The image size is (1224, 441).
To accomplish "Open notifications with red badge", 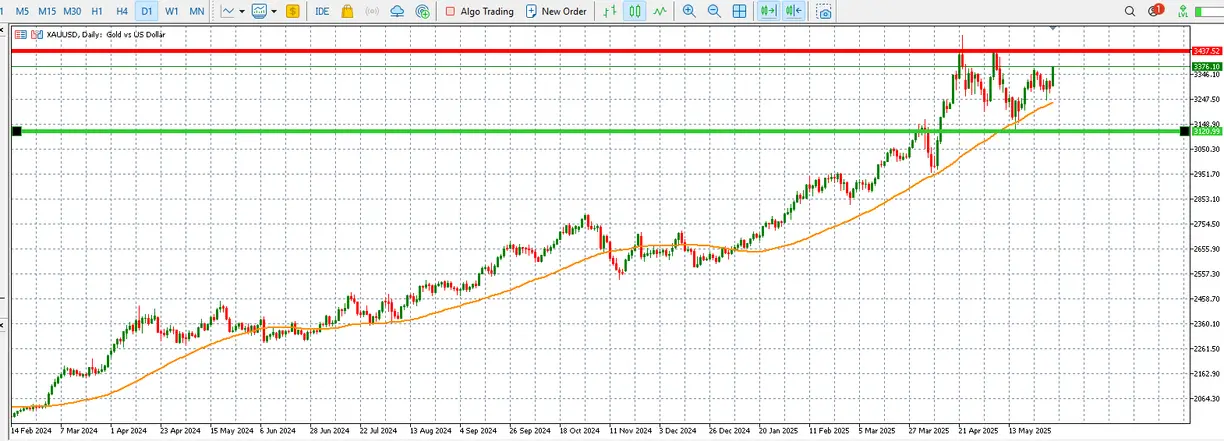I will pos(1157,11).
